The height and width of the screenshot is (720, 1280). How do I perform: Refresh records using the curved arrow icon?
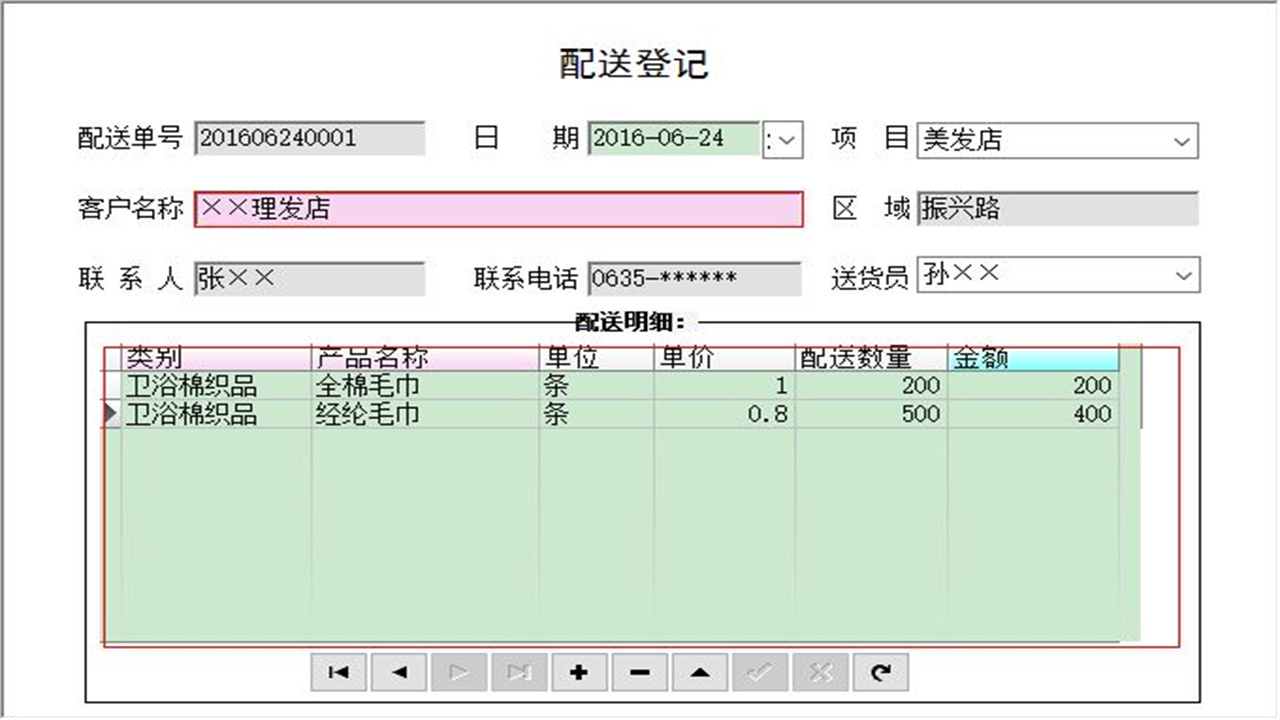(x=878, y=672)
